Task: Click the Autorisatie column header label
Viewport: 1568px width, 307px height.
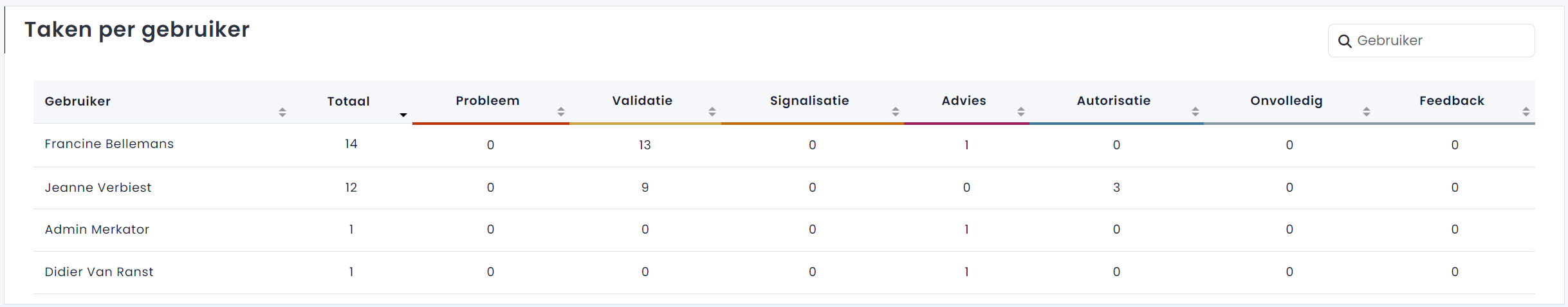Action: (x=1114, y=101)
